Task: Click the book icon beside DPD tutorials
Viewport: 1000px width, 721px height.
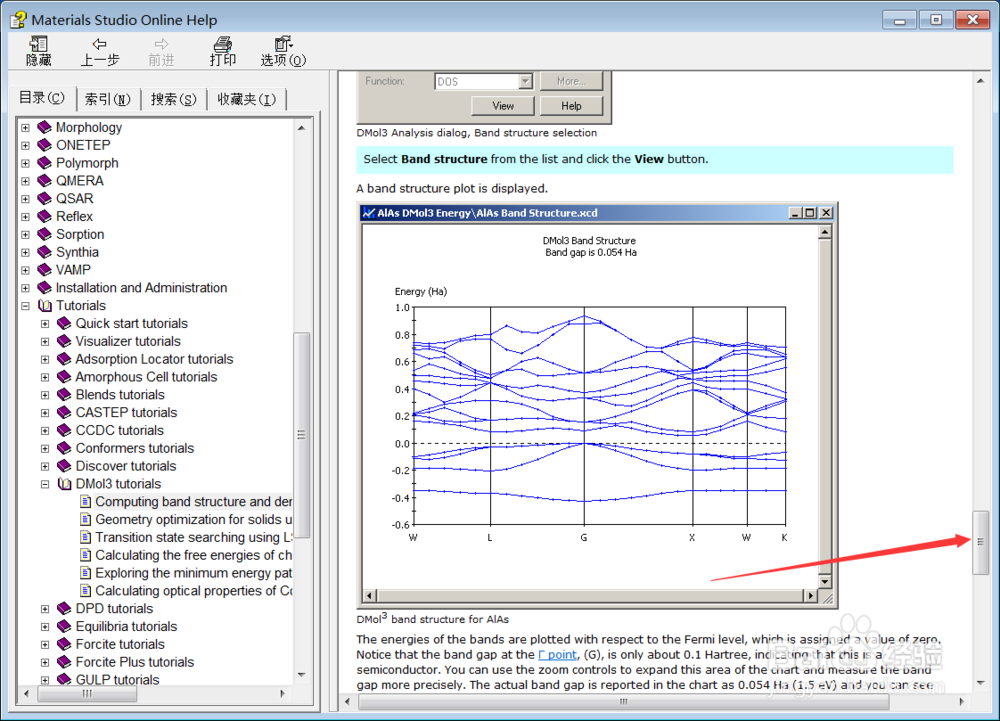Action: click(64, 609)
